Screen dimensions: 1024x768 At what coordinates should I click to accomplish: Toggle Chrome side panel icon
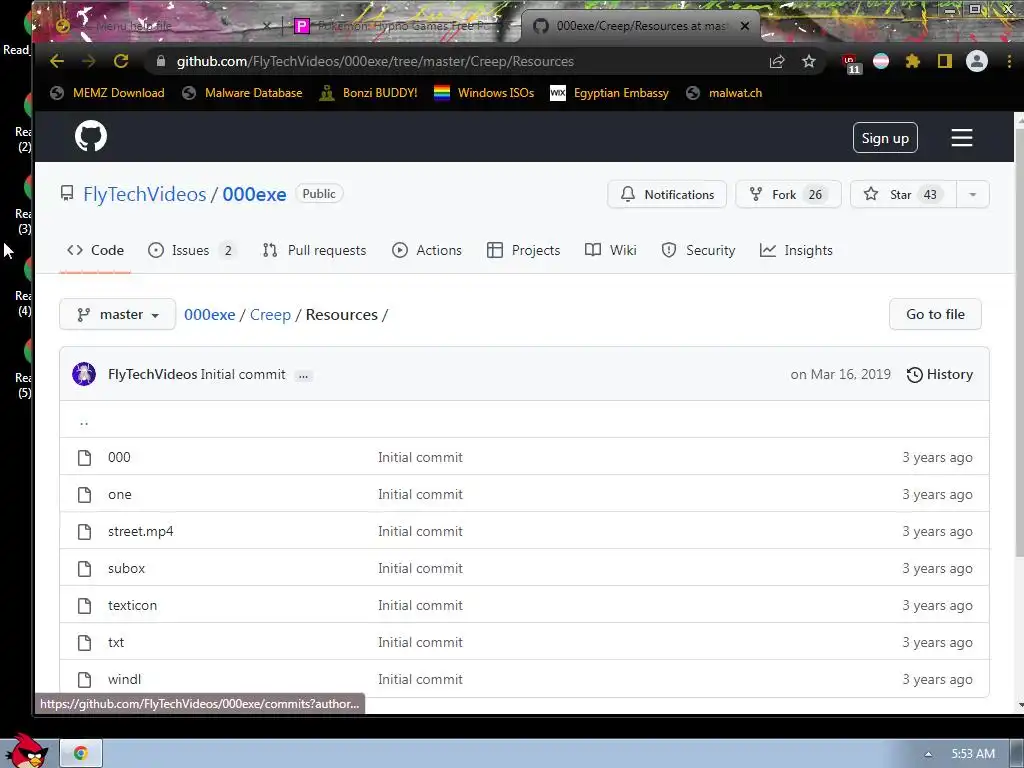[944, 61]
